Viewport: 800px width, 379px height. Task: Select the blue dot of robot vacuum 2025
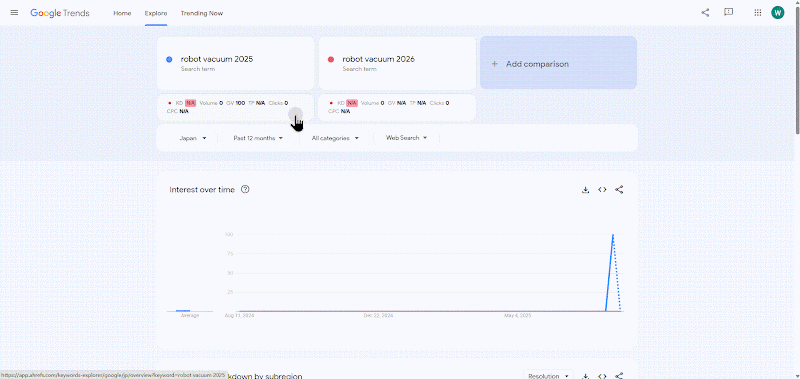[x=169, y=60]
